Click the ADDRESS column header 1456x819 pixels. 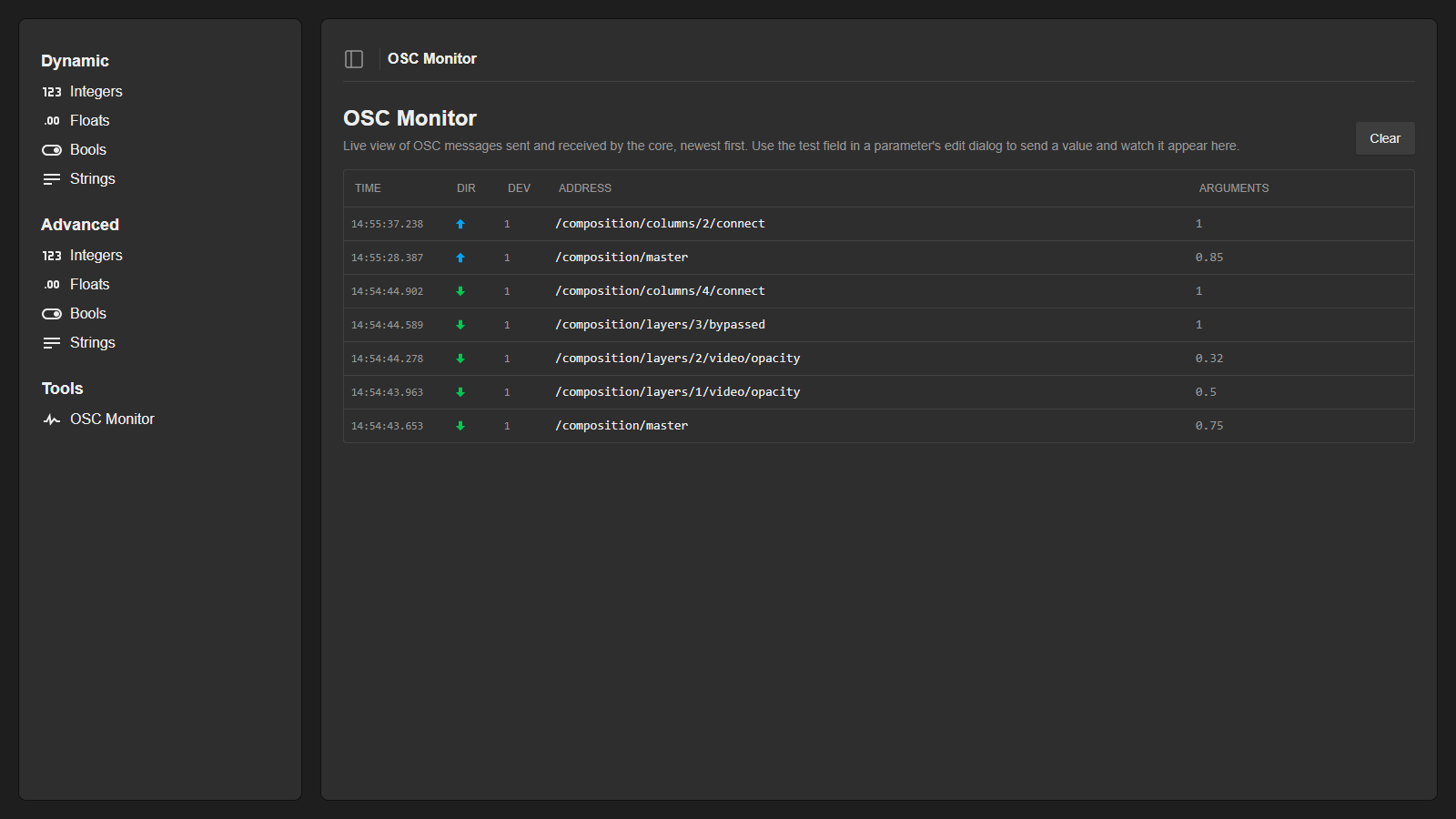(585, 188)
